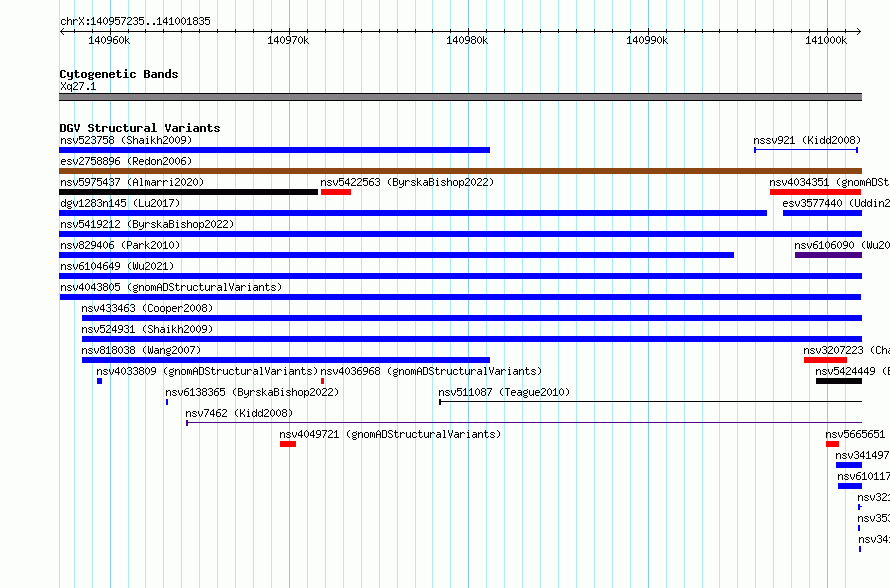
Task: Click the 141000k ruler tick label
Action: tap(826, 40)
